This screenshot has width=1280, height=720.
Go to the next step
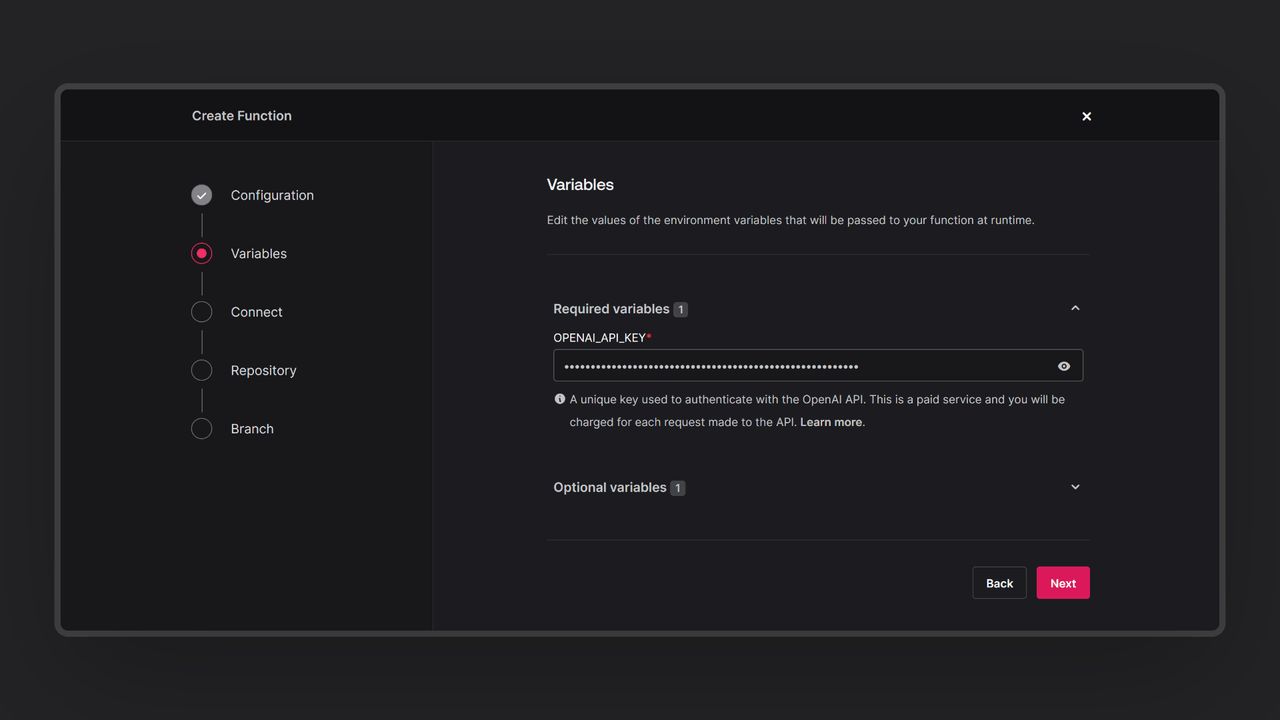(x=1063, y=583)
